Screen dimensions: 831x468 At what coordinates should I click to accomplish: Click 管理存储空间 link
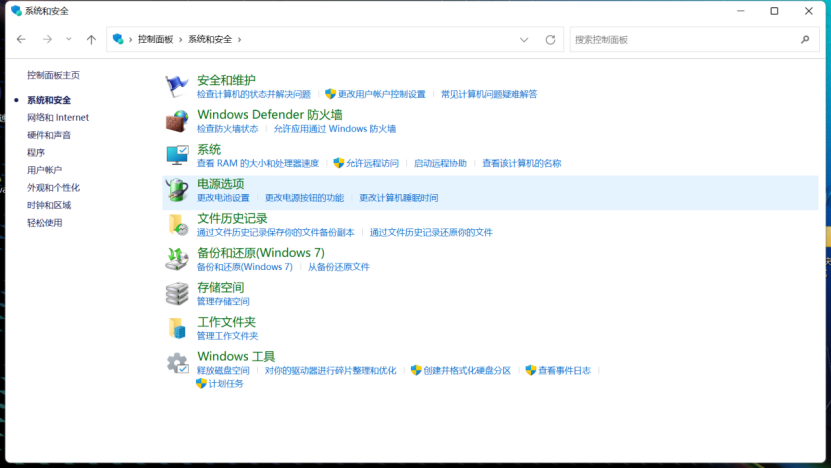223,301
